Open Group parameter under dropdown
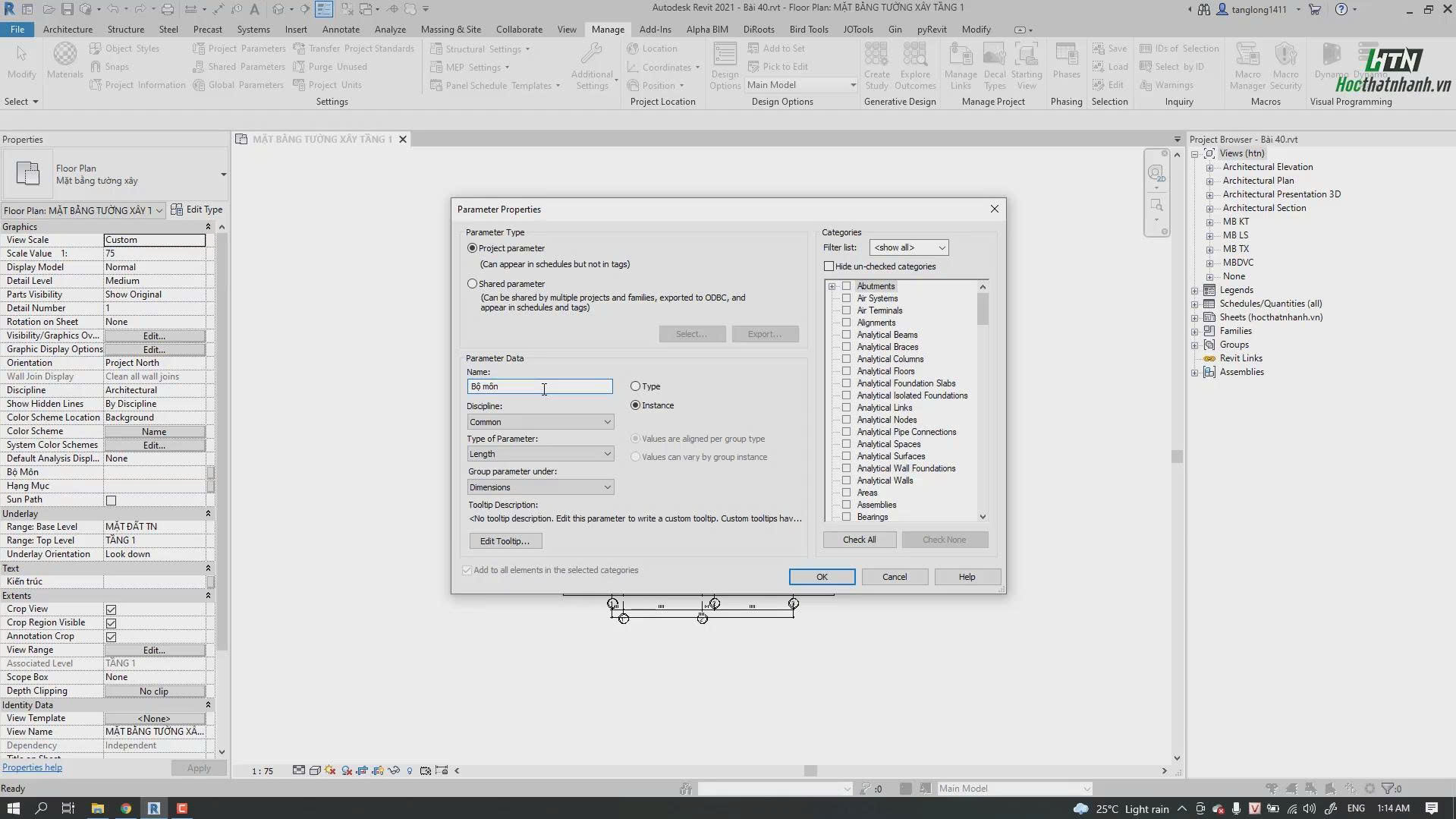The width and height of the screenshot is (1456, 819). [540, 487]
